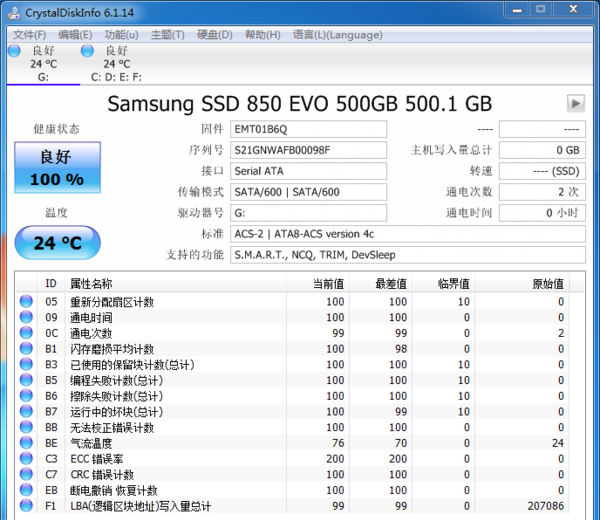Click the 临界值 column header
The image size is (600, 520).
pos(443,284)
